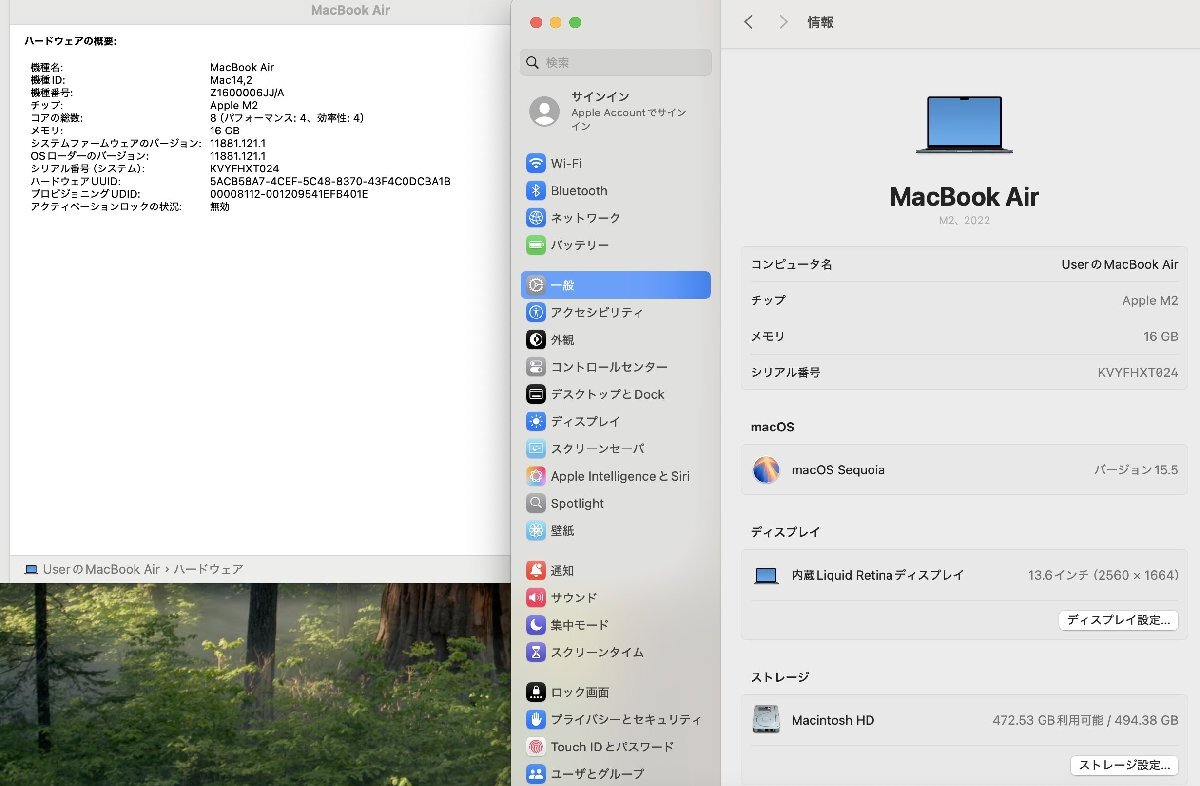The image size is (1200, 786).
Task: Open the アクセシビリティ icon
Action: point(536,312)
